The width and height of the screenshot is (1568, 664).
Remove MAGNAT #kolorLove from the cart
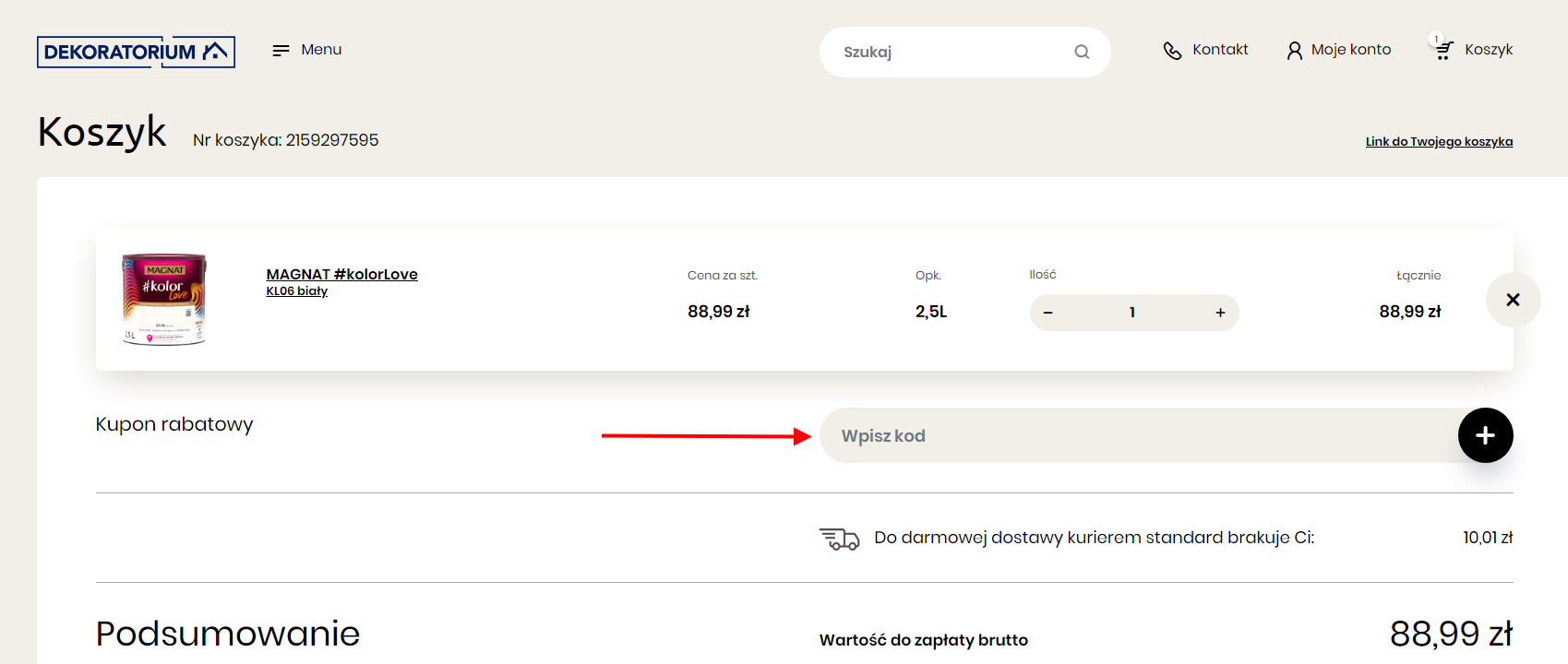(x=1513, y=300)
